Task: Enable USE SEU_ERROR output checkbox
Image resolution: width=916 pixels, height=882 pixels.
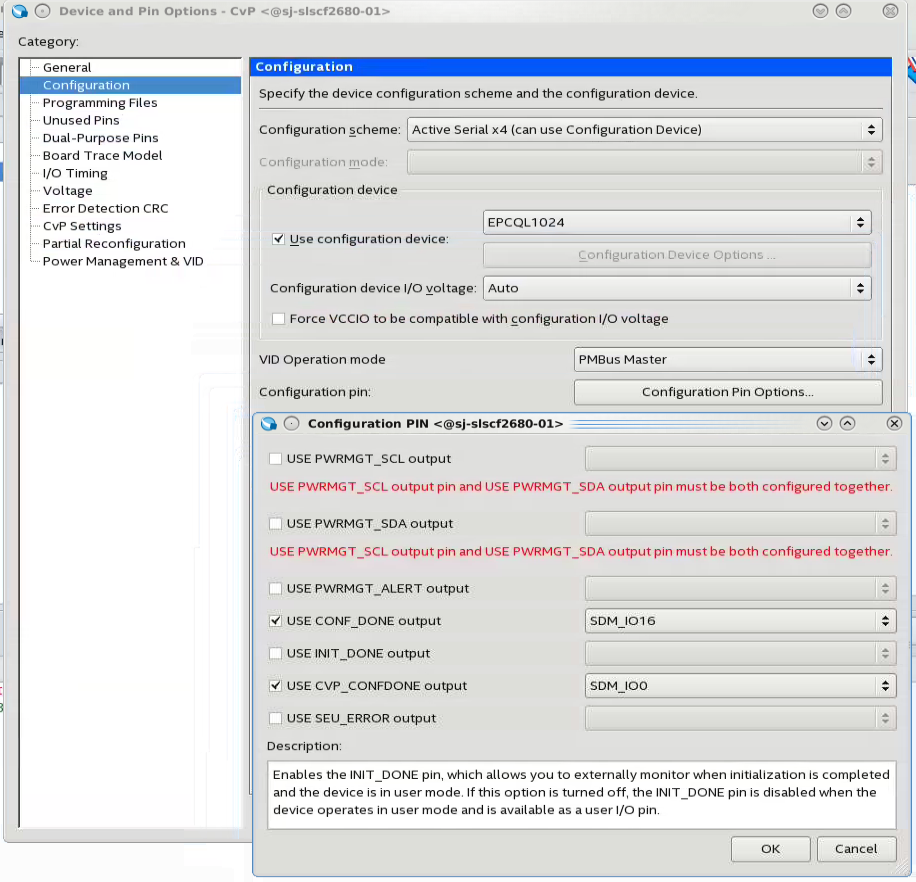Action: (275, 718)
